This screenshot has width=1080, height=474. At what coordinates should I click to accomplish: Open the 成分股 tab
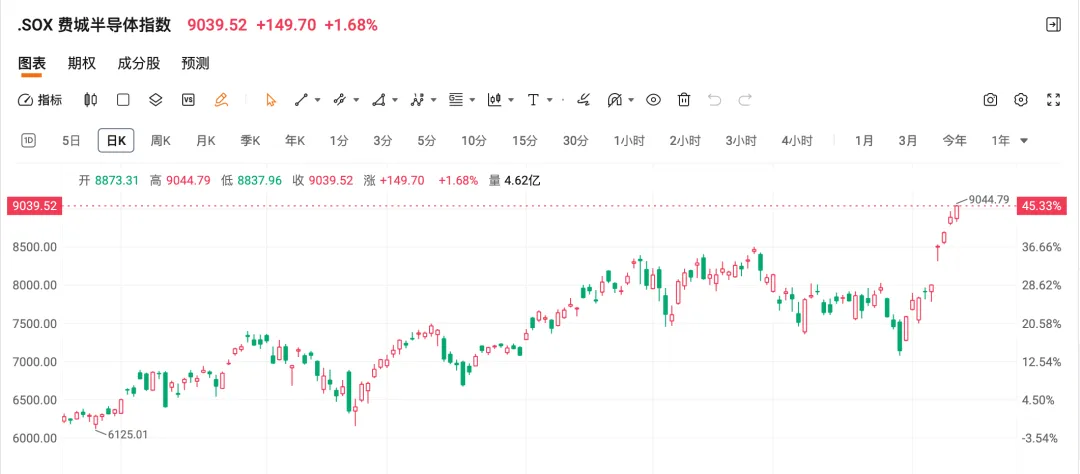tap(139, 63)
